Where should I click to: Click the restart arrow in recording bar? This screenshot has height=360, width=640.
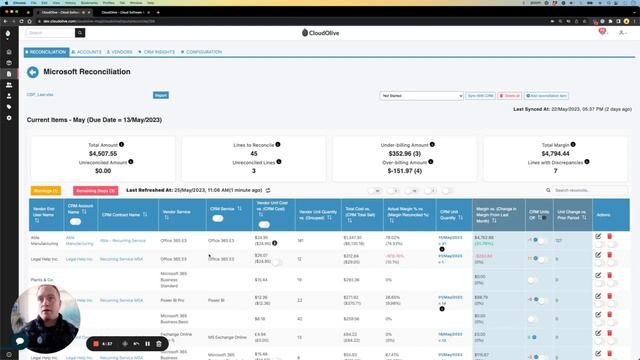[x=136, y=344]
